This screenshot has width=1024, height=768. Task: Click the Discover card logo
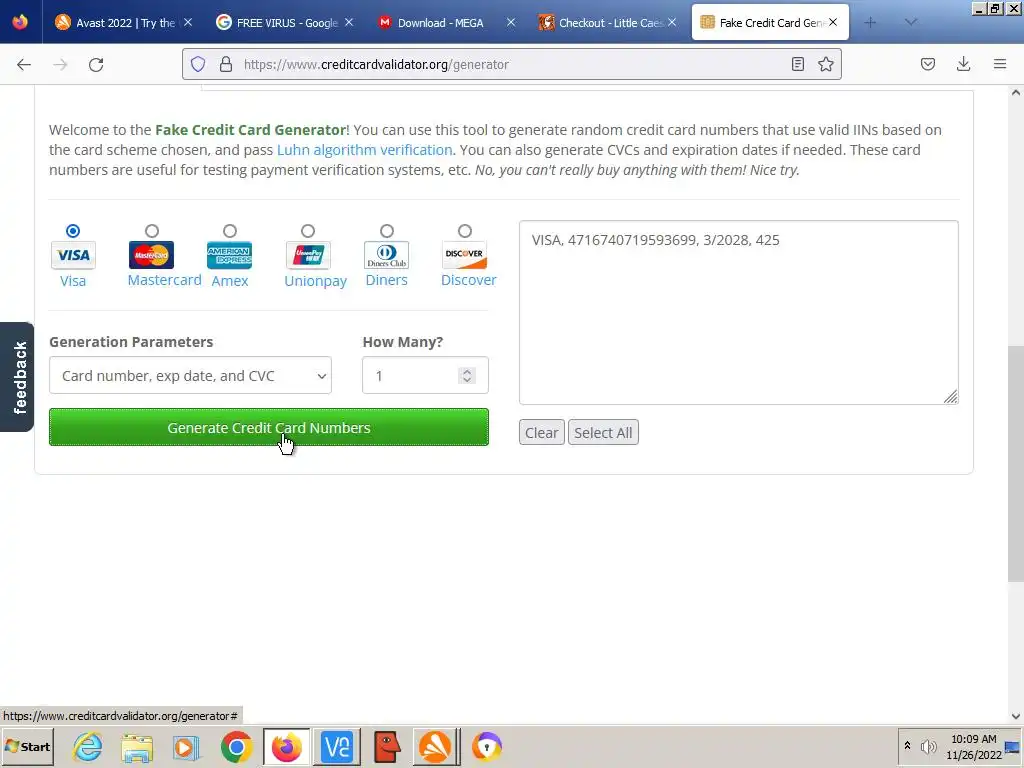[x=464, y=255]
